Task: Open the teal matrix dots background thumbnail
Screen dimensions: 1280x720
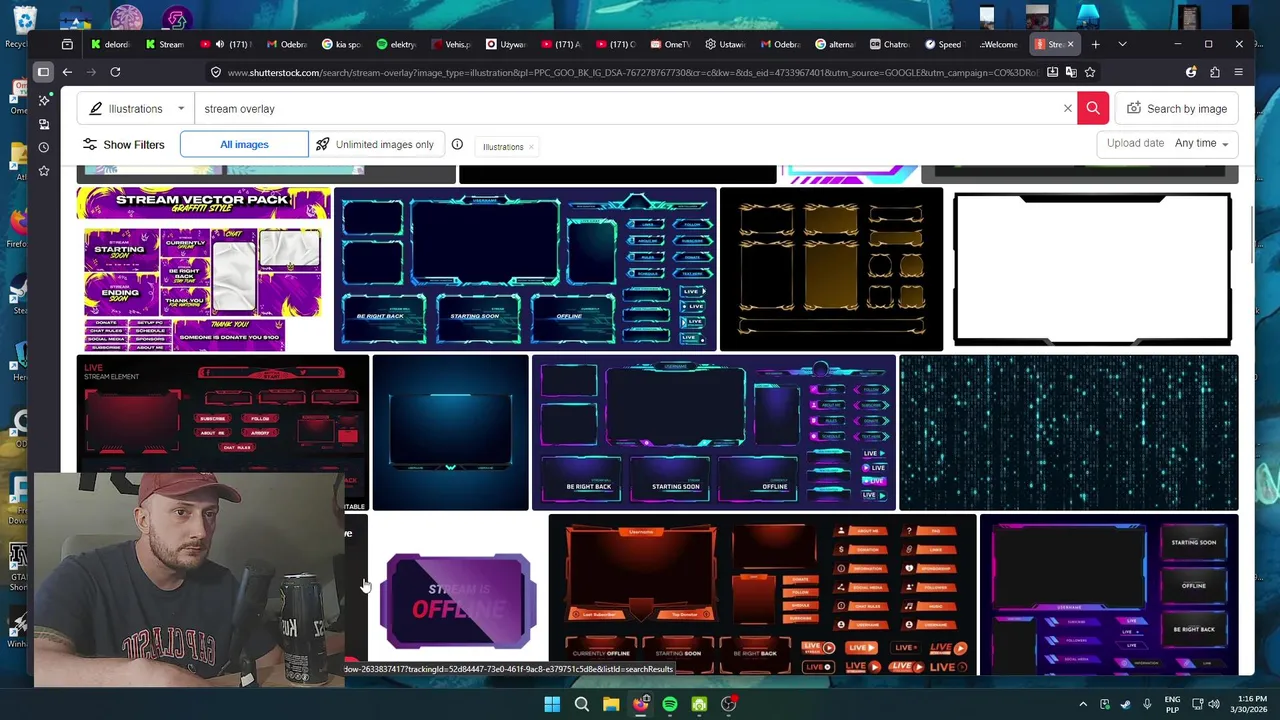Action: point(1068,432)
